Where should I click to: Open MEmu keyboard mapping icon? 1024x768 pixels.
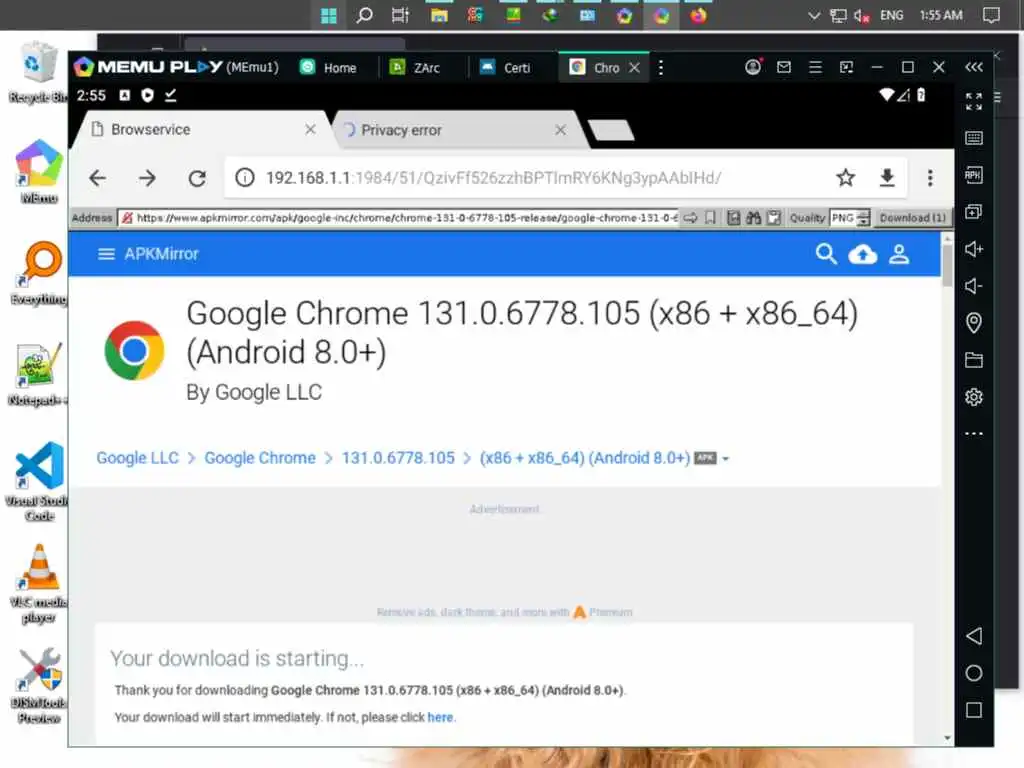pyautogui.click(x=974, y=138)
